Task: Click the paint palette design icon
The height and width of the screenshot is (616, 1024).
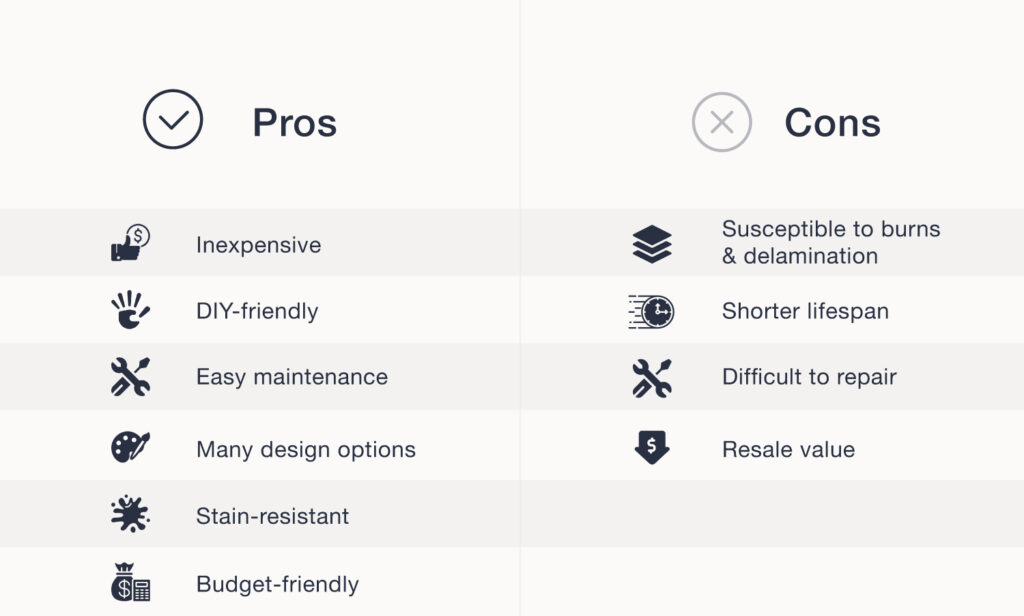Action: coord(130,446)
